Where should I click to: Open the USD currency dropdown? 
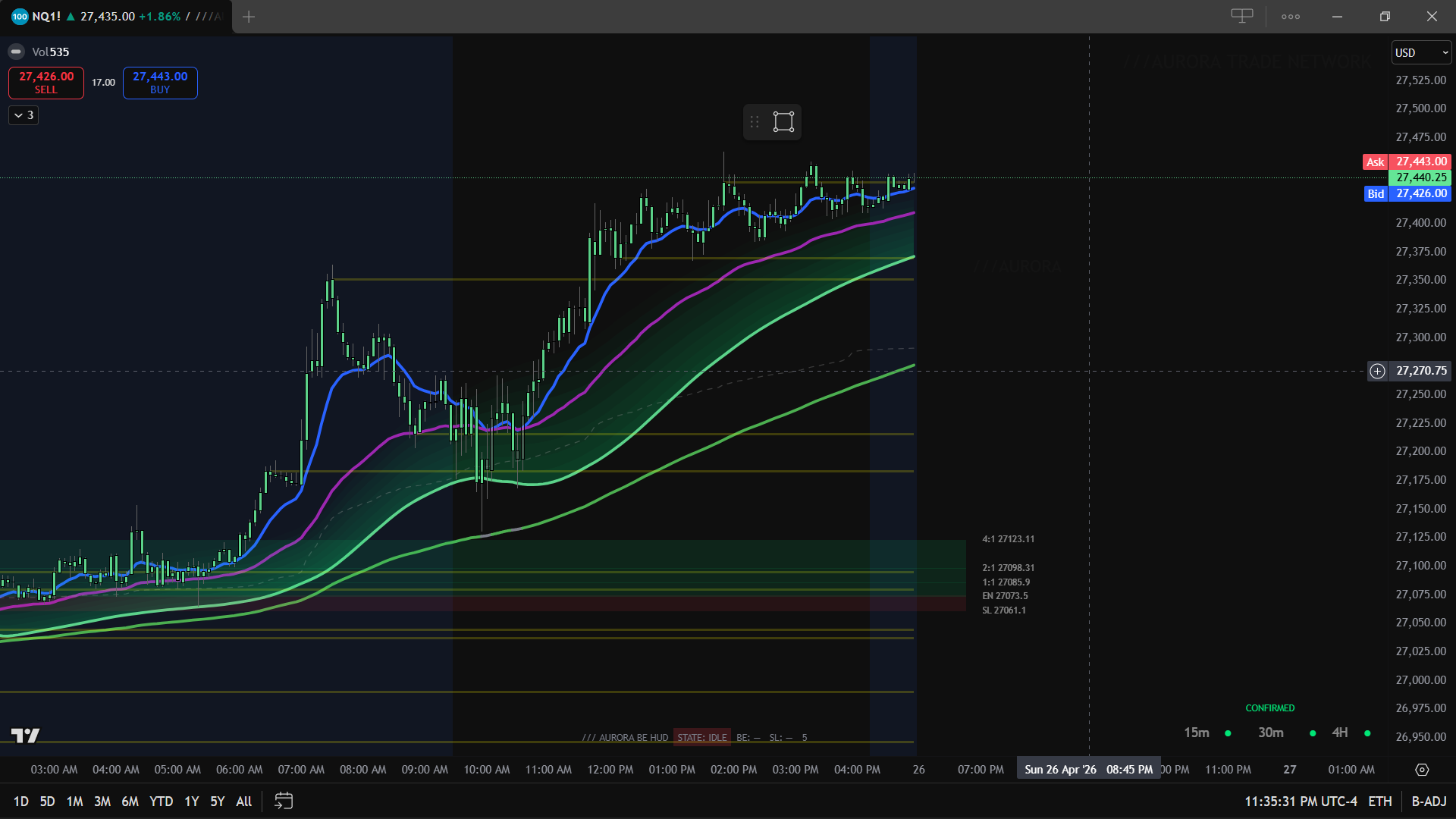pyautogui.click(x=1422, y=52)
